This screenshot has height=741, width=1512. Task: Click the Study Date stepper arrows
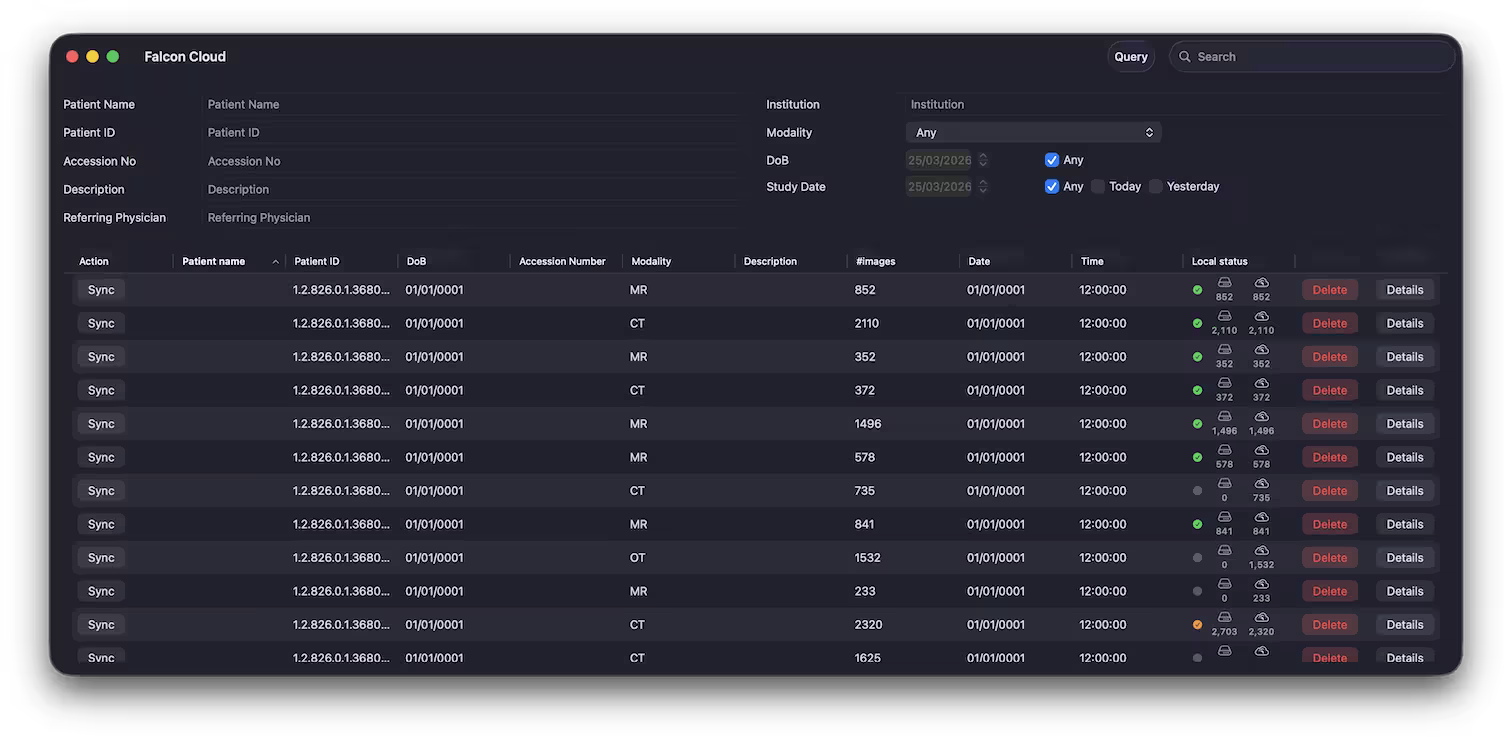coord(983,187)
